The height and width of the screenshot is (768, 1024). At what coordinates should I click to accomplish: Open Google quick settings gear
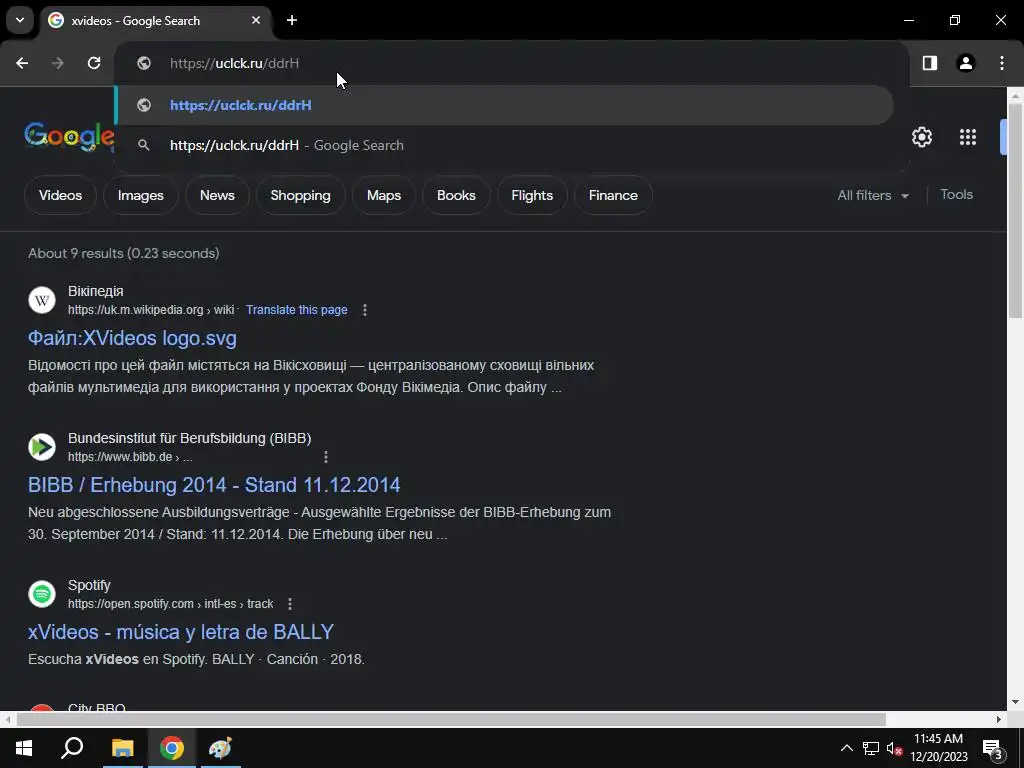pyautogui.click(x=921, y=137)
